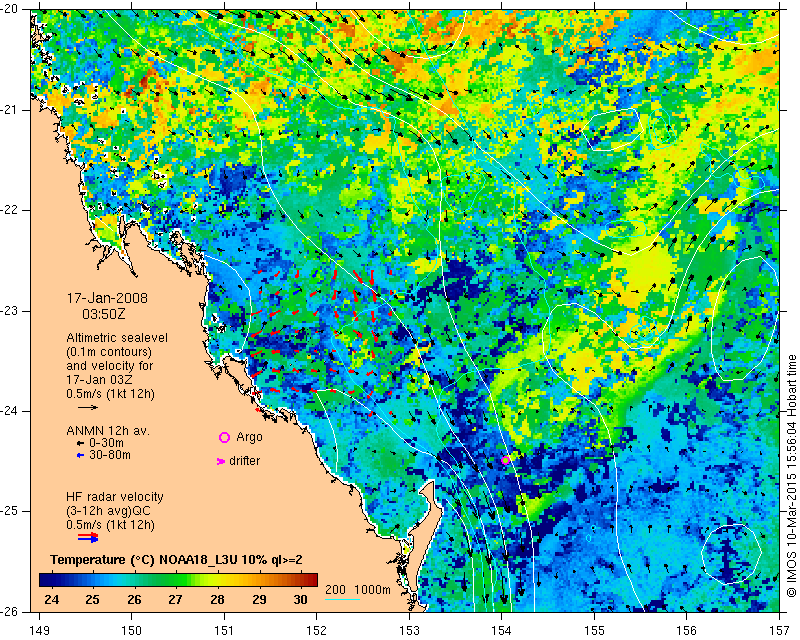The height and width of the screenshot is (640, 800).
Task: Click the '1000m' contour depth label
Action: 372,589
